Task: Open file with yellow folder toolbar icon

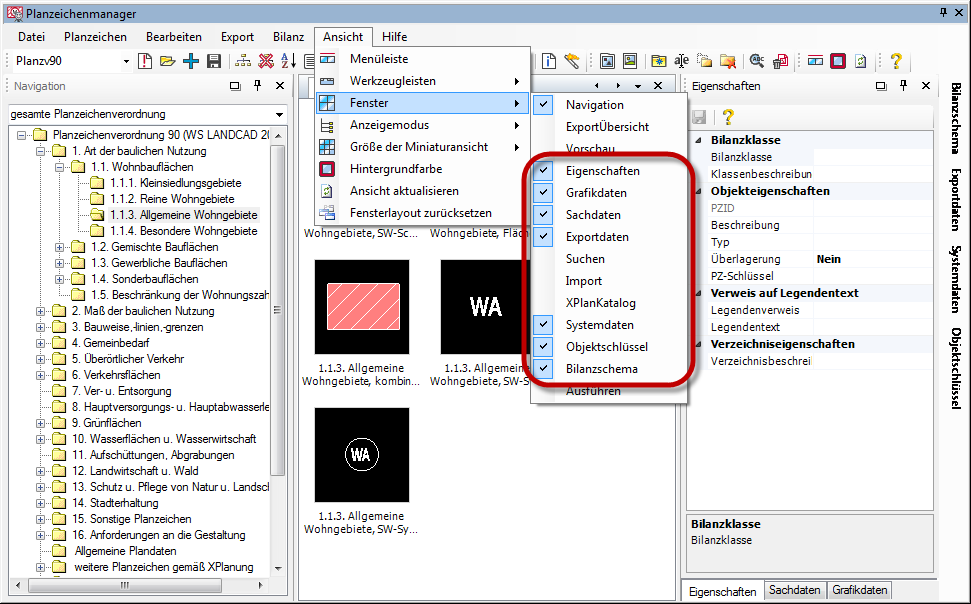Action: tap(168, 62)
